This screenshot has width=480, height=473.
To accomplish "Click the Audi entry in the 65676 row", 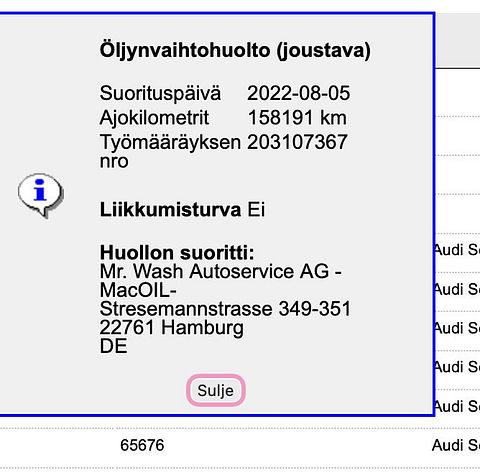I will (x=456, y=445).
